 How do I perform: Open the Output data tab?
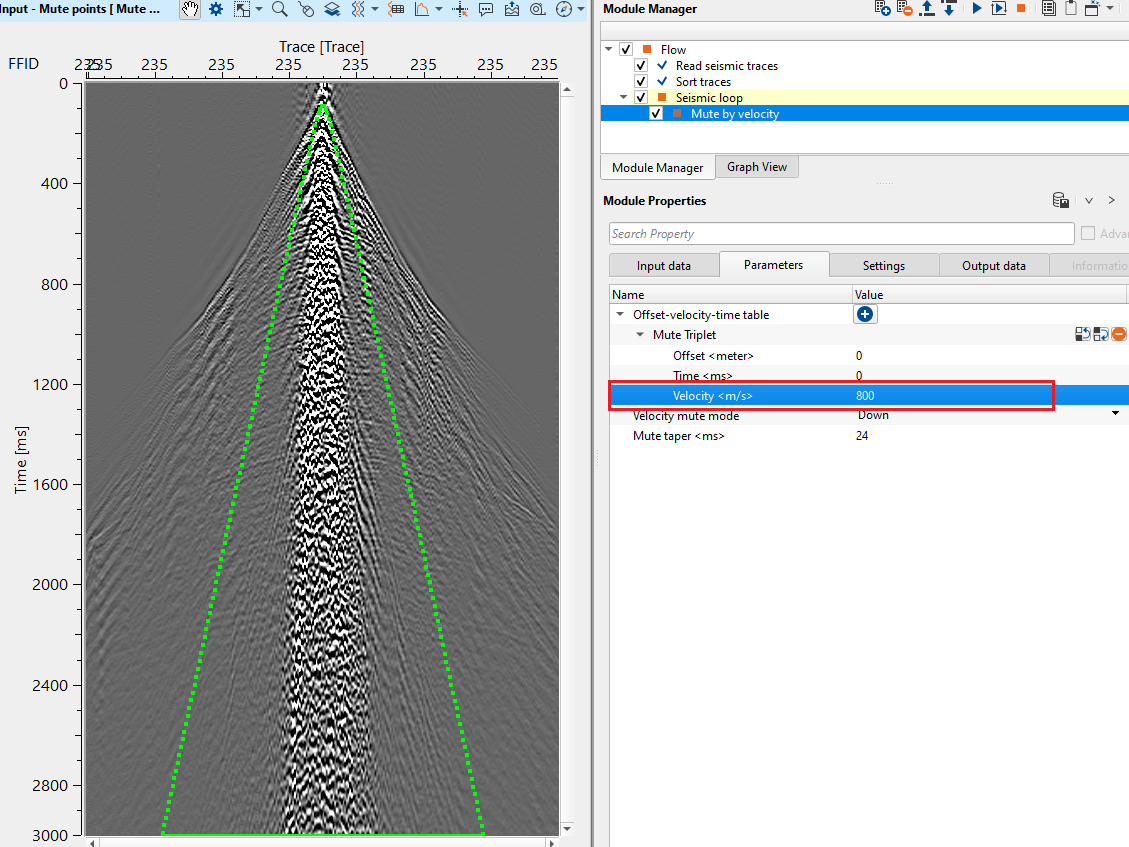[x=993, y=265]
